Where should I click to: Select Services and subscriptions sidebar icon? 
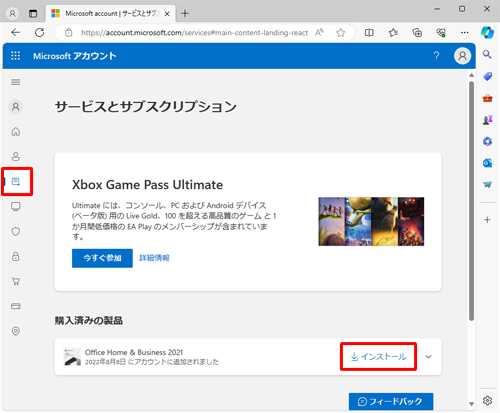tap(16, 181)
